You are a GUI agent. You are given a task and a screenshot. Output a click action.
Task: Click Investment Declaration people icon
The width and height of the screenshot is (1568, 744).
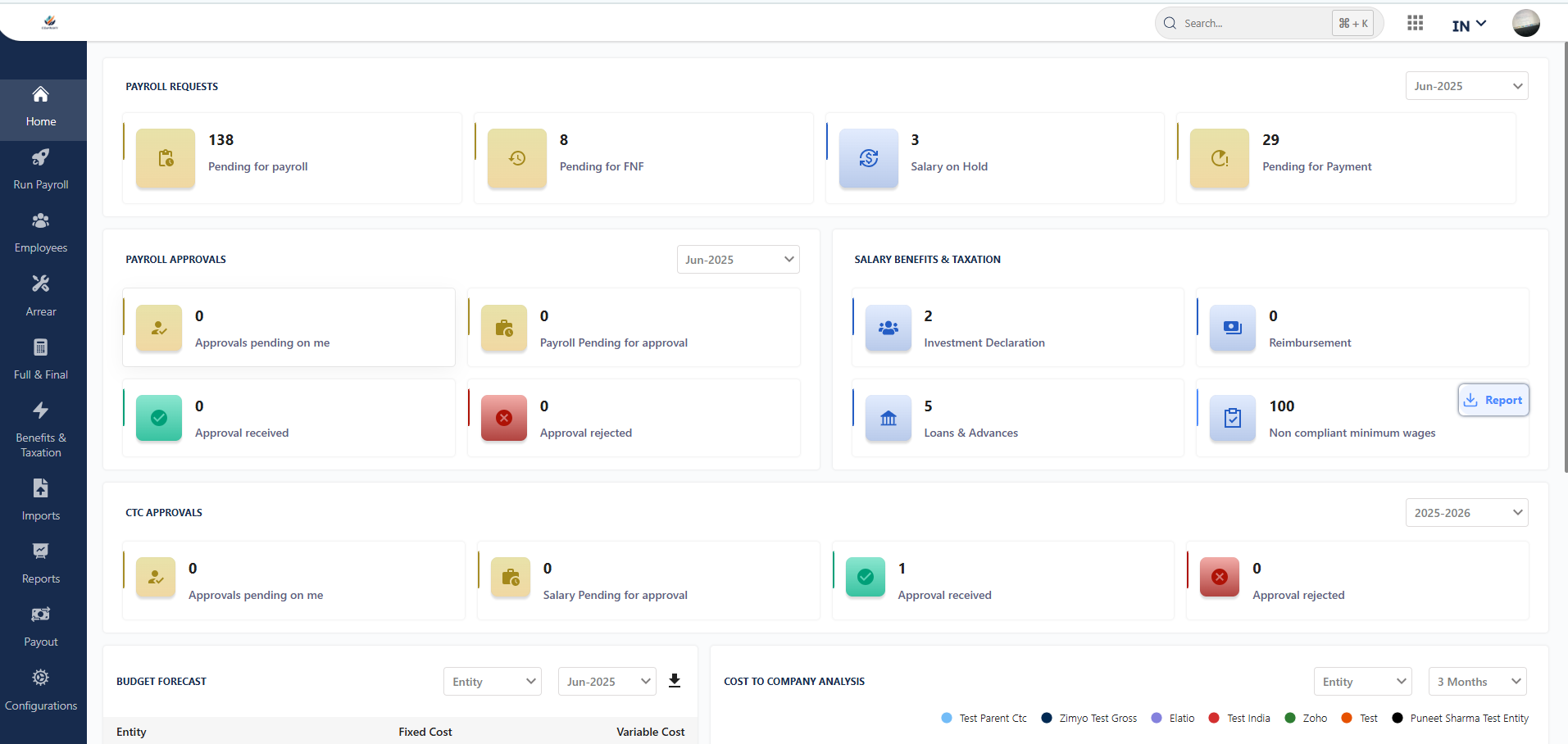tap(889, 328)
